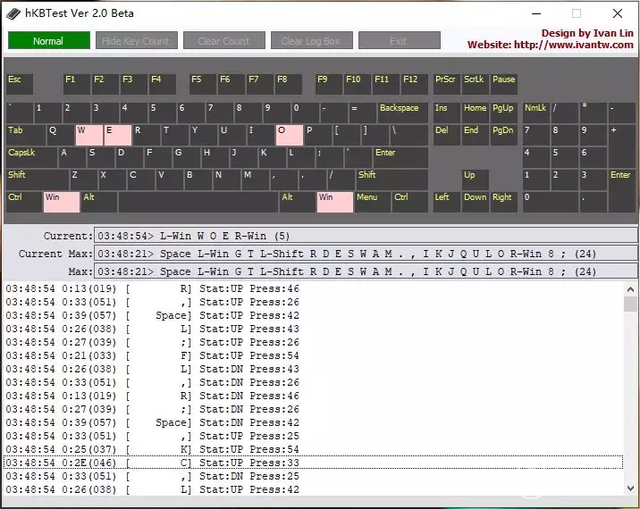Click the Menu key tile
This screenshot has height=509, width=640.
(372, 202)
